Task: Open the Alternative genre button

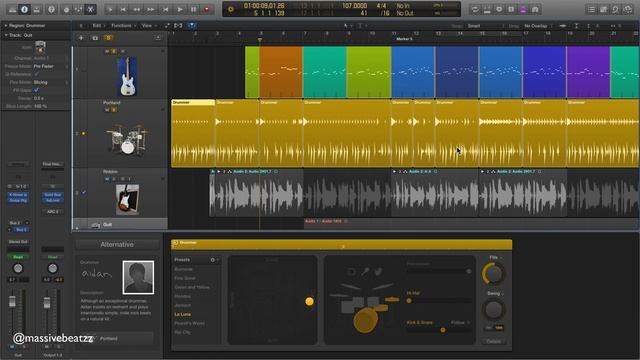Action: (x=117, y=244)
